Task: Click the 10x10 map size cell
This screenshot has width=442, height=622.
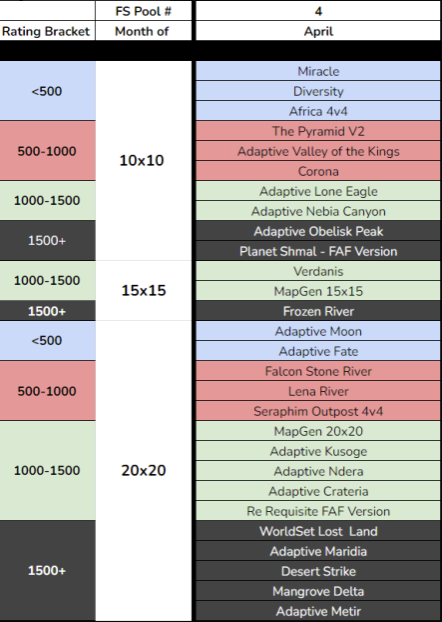Action: tap(143, 161)
